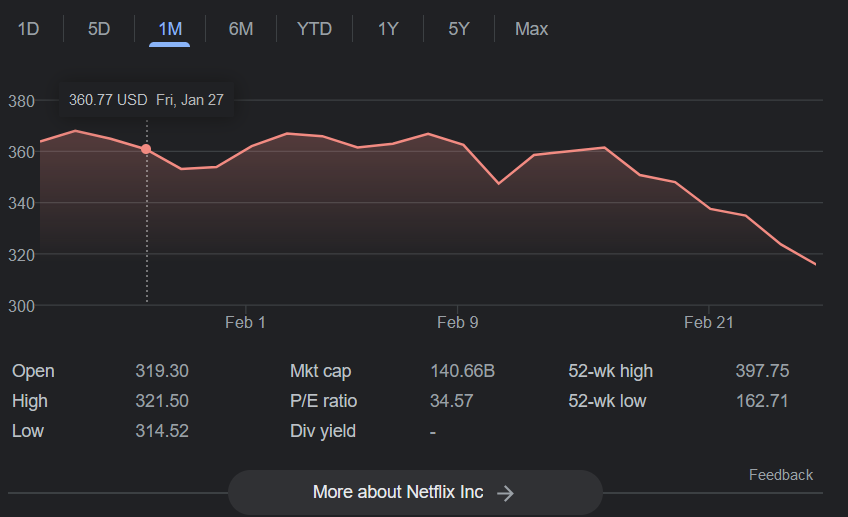The image size is (848, 517).
Task: Click the Mkt cap value 140.66B
Action: [462, 371]
